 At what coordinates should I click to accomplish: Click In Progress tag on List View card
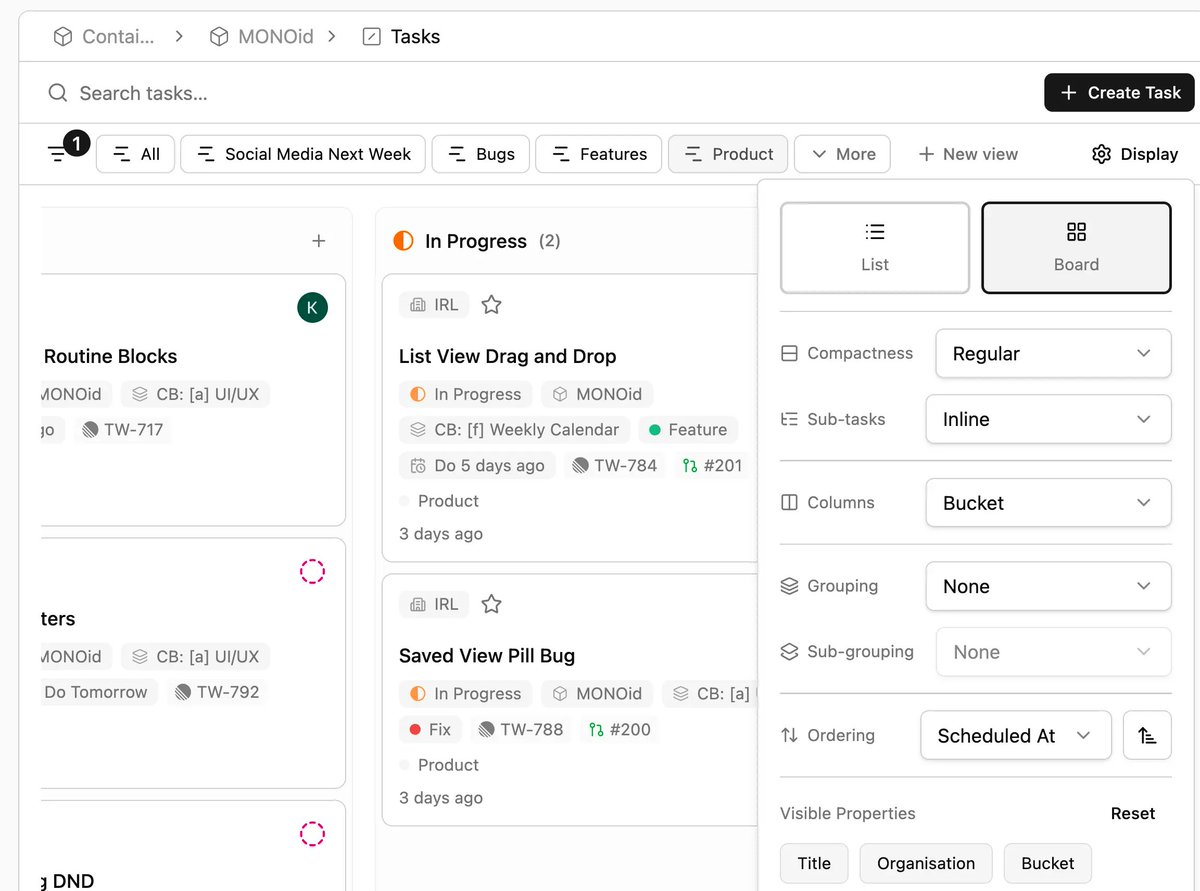pyautogui.click(x=465, y=394)
